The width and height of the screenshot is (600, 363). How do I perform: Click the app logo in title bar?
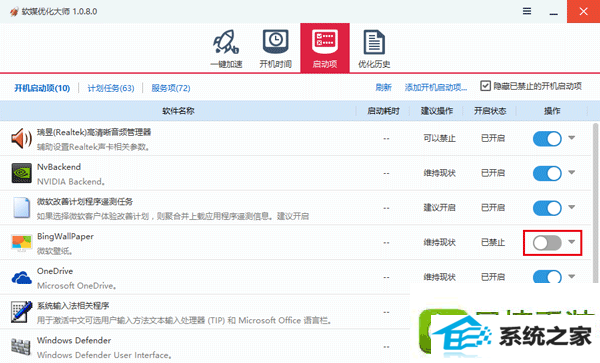click(x=14, y=11)
